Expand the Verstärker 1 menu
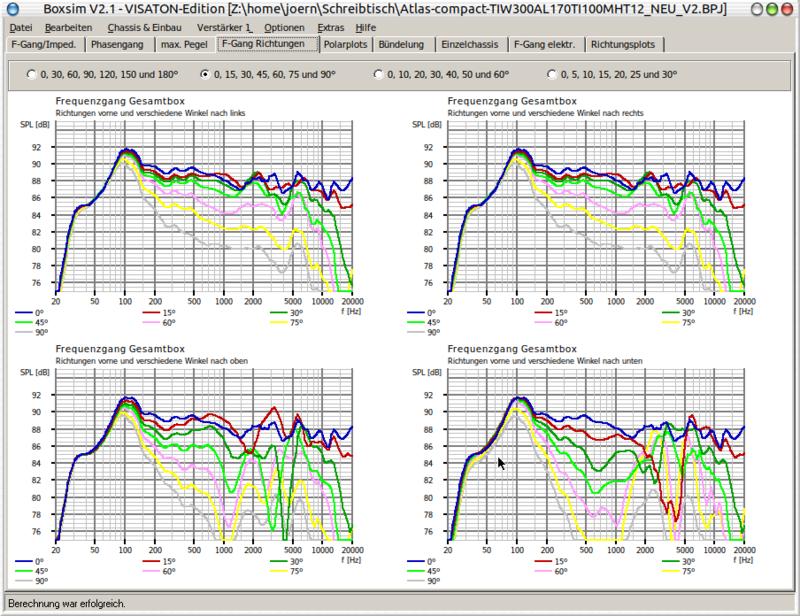Image resolution: width=800 pixels, height=616 pixels. point(223,28)
